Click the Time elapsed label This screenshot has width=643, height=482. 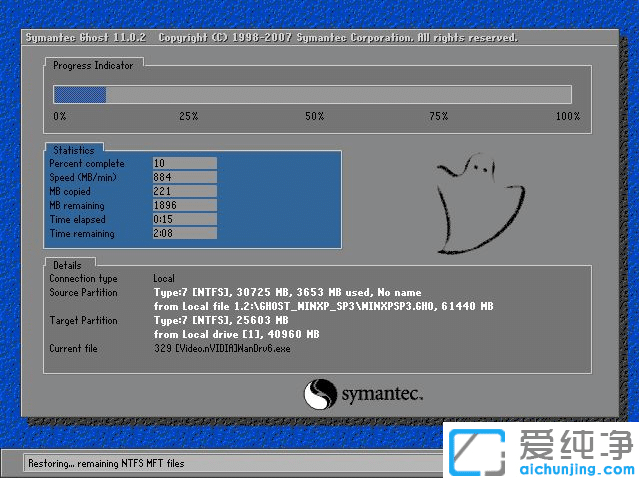pos(78,219)
